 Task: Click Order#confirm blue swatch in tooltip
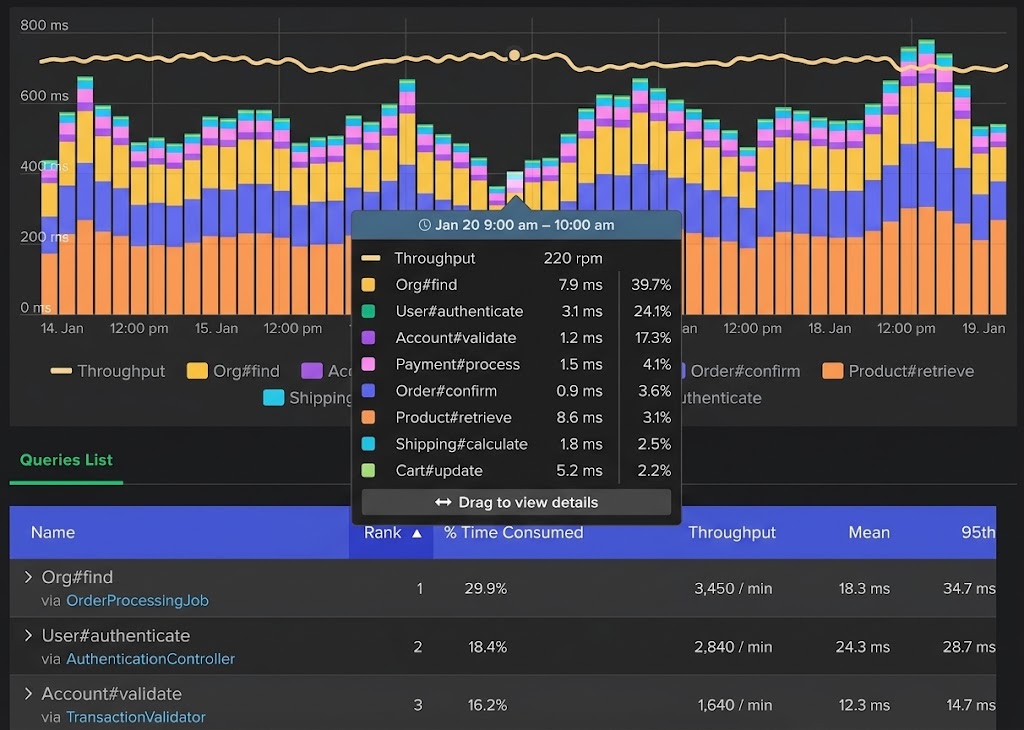click(x=368, y=390)
